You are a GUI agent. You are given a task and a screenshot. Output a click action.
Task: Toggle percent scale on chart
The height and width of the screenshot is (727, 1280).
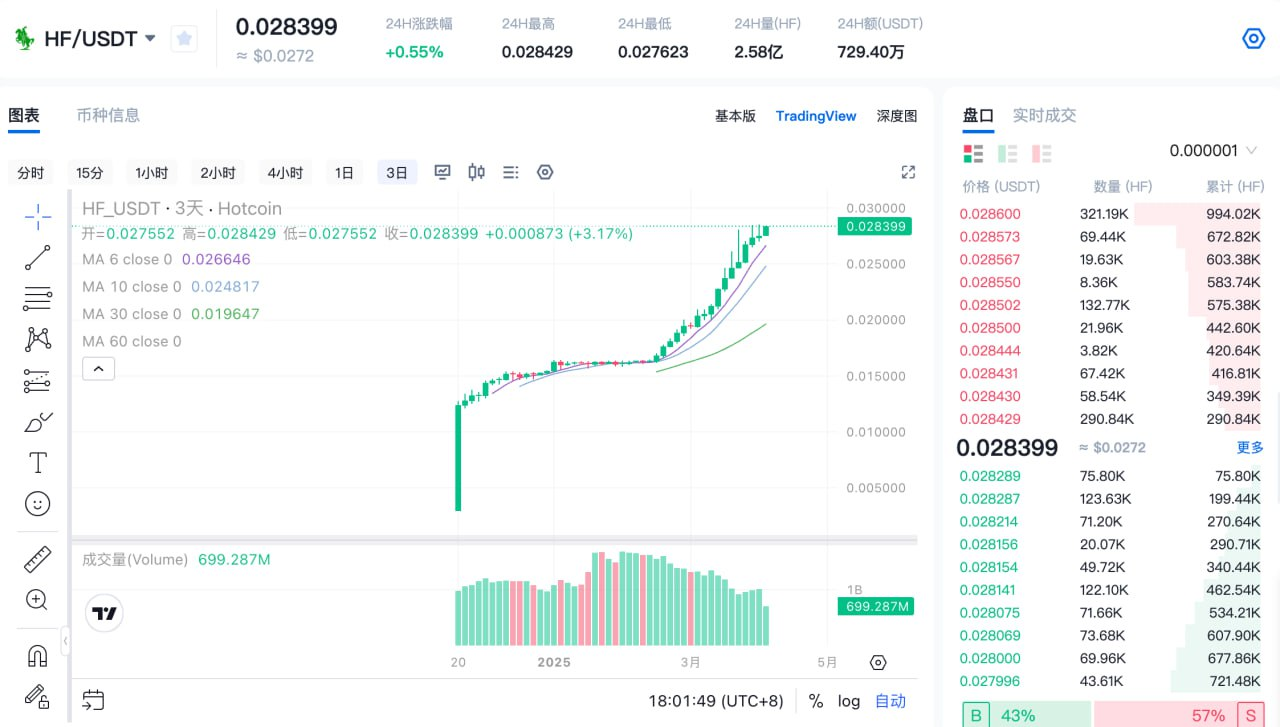816,701
